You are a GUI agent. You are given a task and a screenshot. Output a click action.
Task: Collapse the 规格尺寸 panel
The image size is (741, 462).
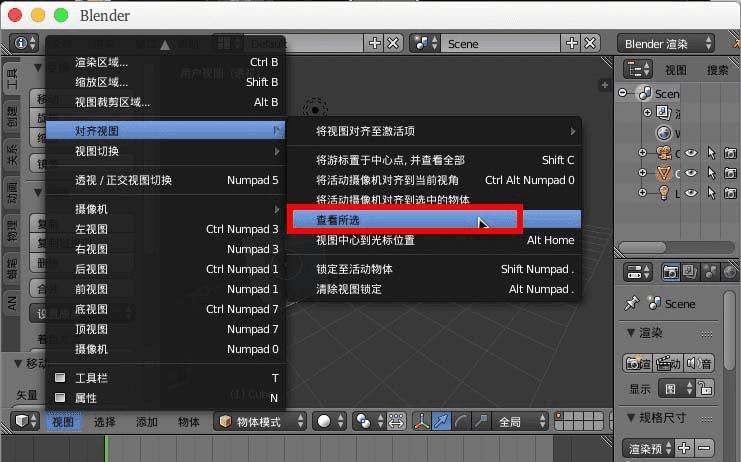tap(630, 417)
